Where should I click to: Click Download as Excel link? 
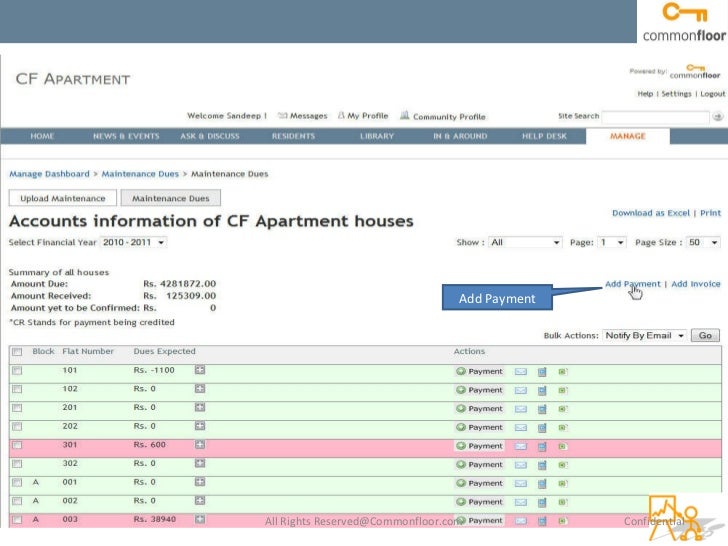(651, 213)
